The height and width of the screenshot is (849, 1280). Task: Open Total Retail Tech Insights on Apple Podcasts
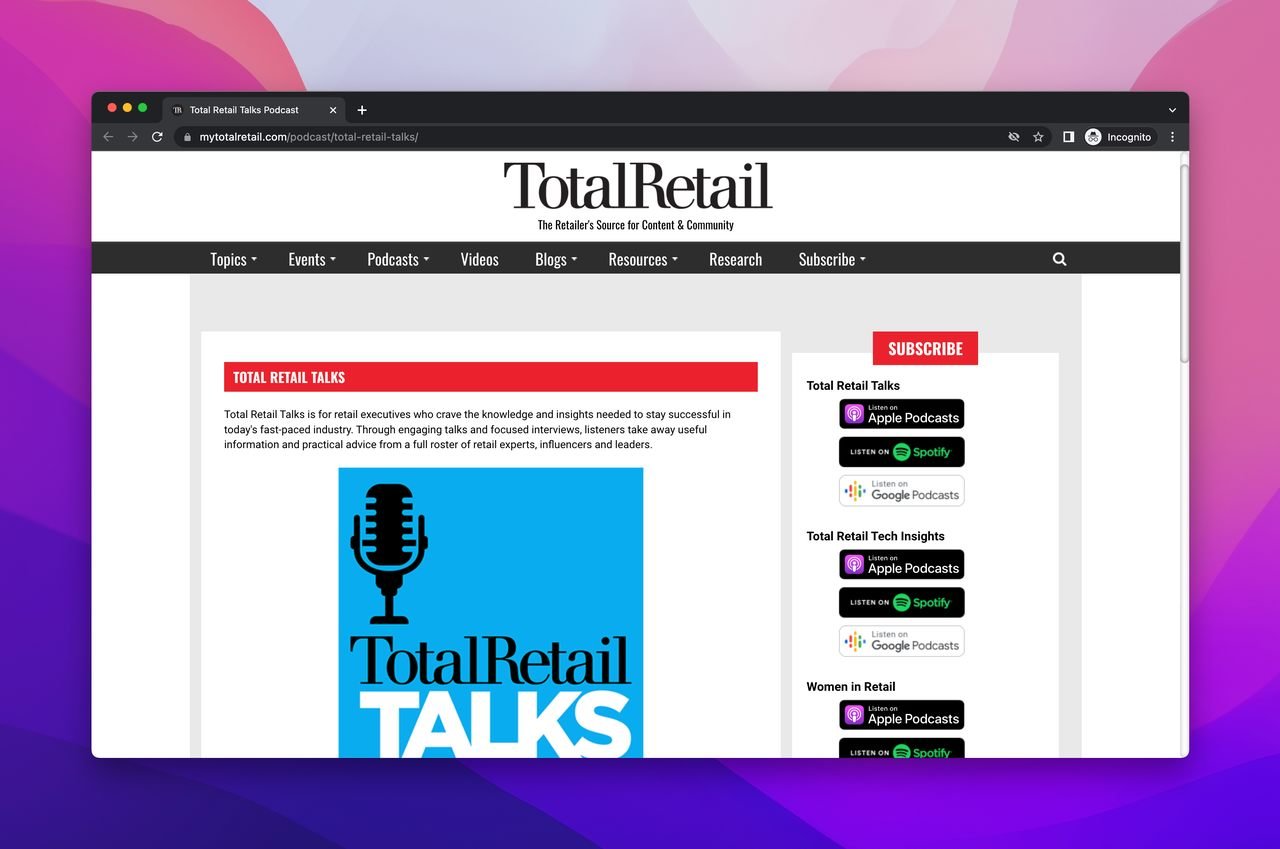click(x=901, y=564)
